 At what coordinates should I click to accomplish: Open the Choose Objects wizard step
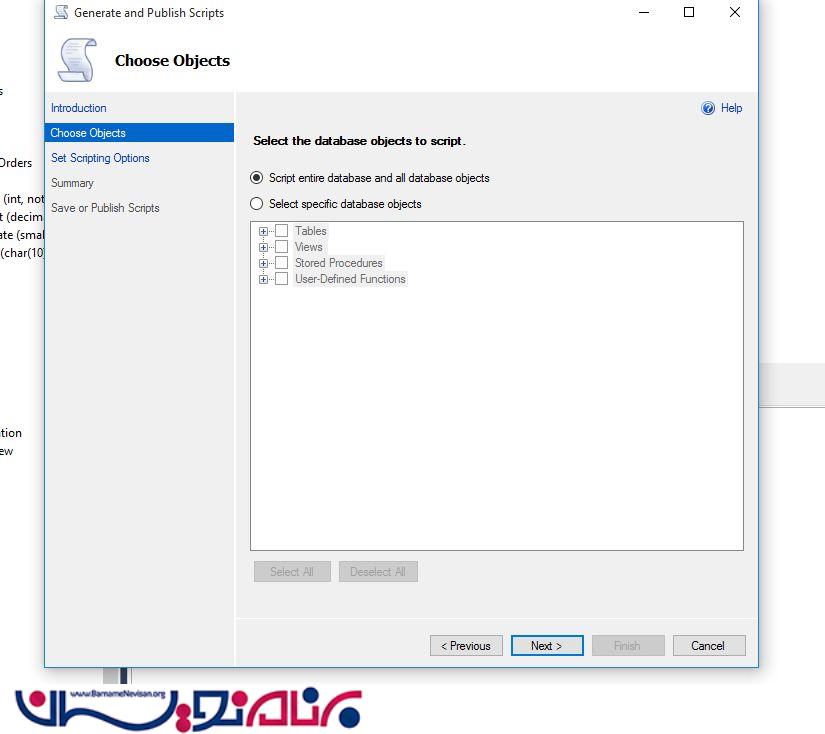(x=139, y=133)
